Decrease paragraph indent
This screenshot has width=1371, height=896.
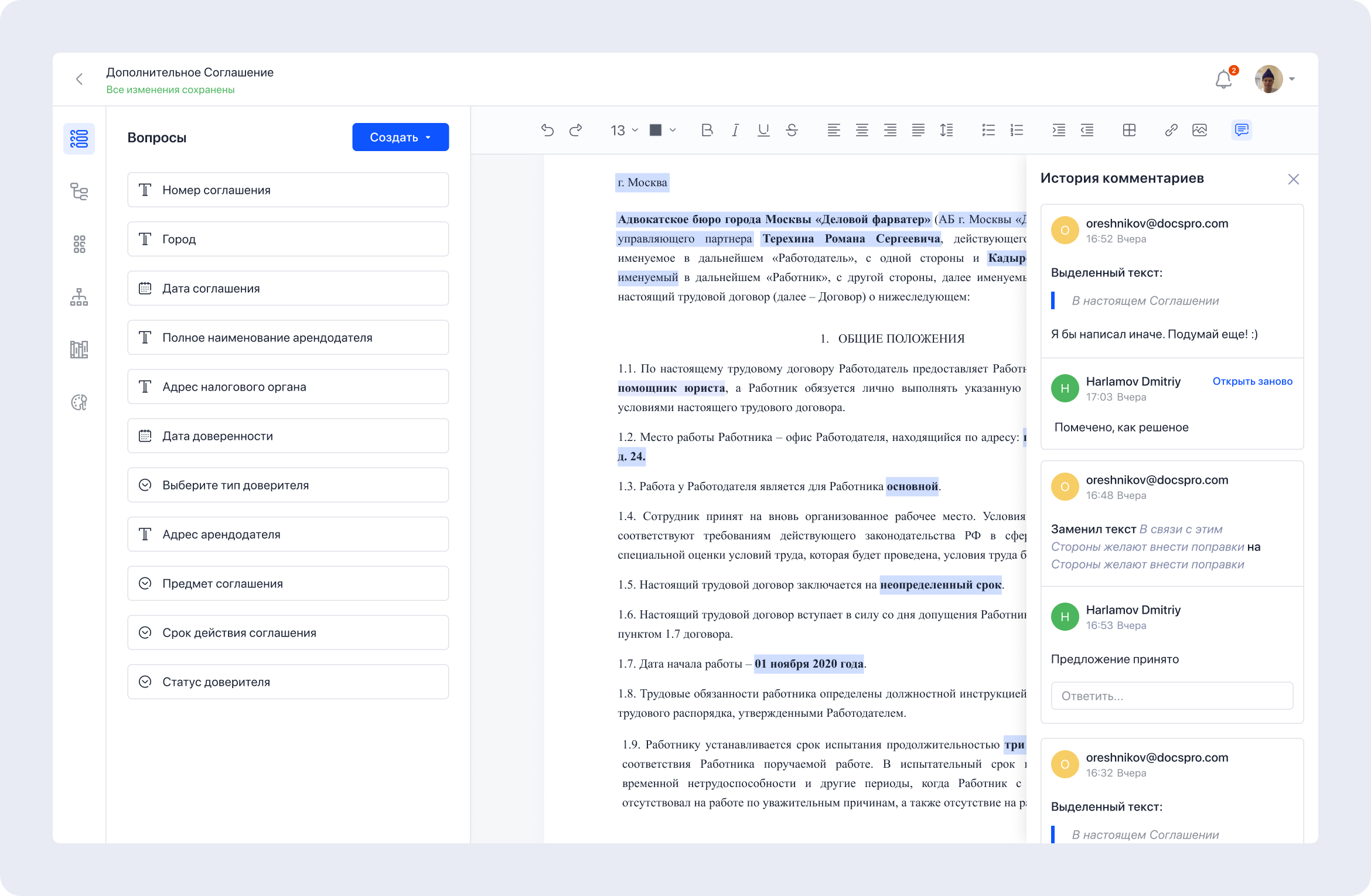(x=1087, y=130)
